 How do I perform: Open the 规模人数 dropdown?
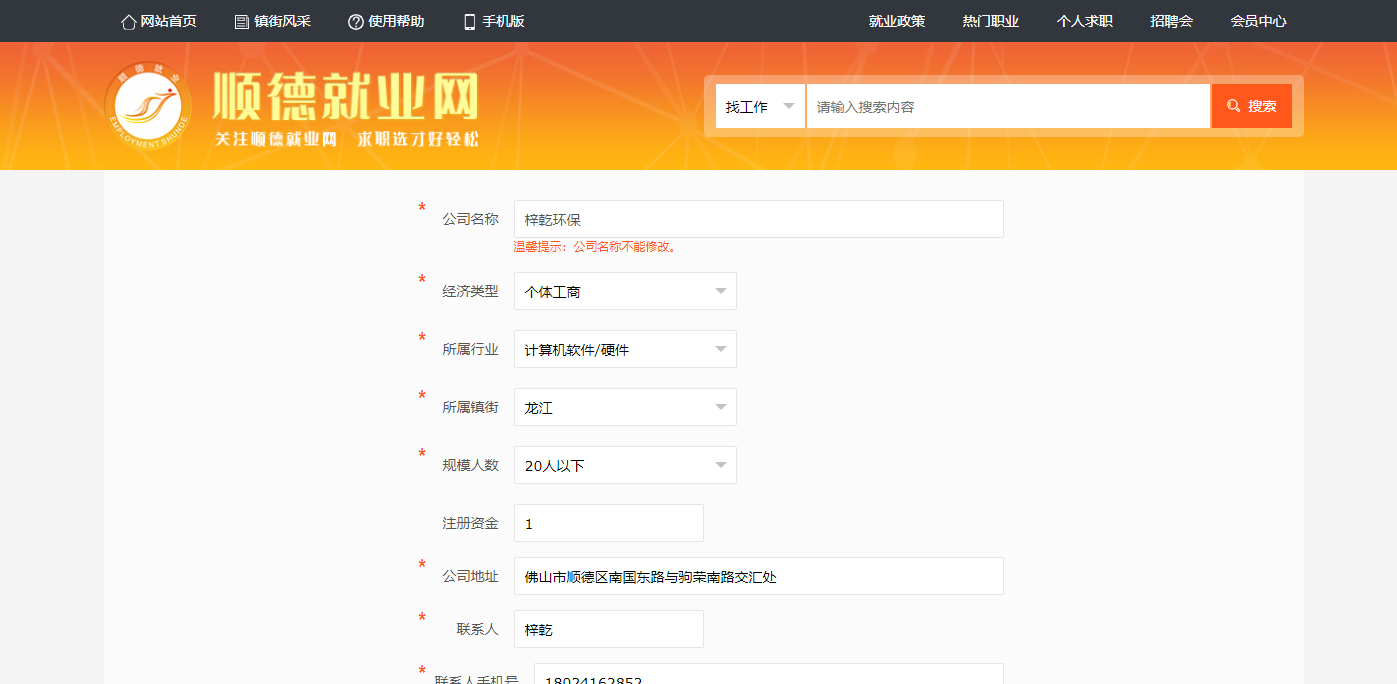[625, 466]
